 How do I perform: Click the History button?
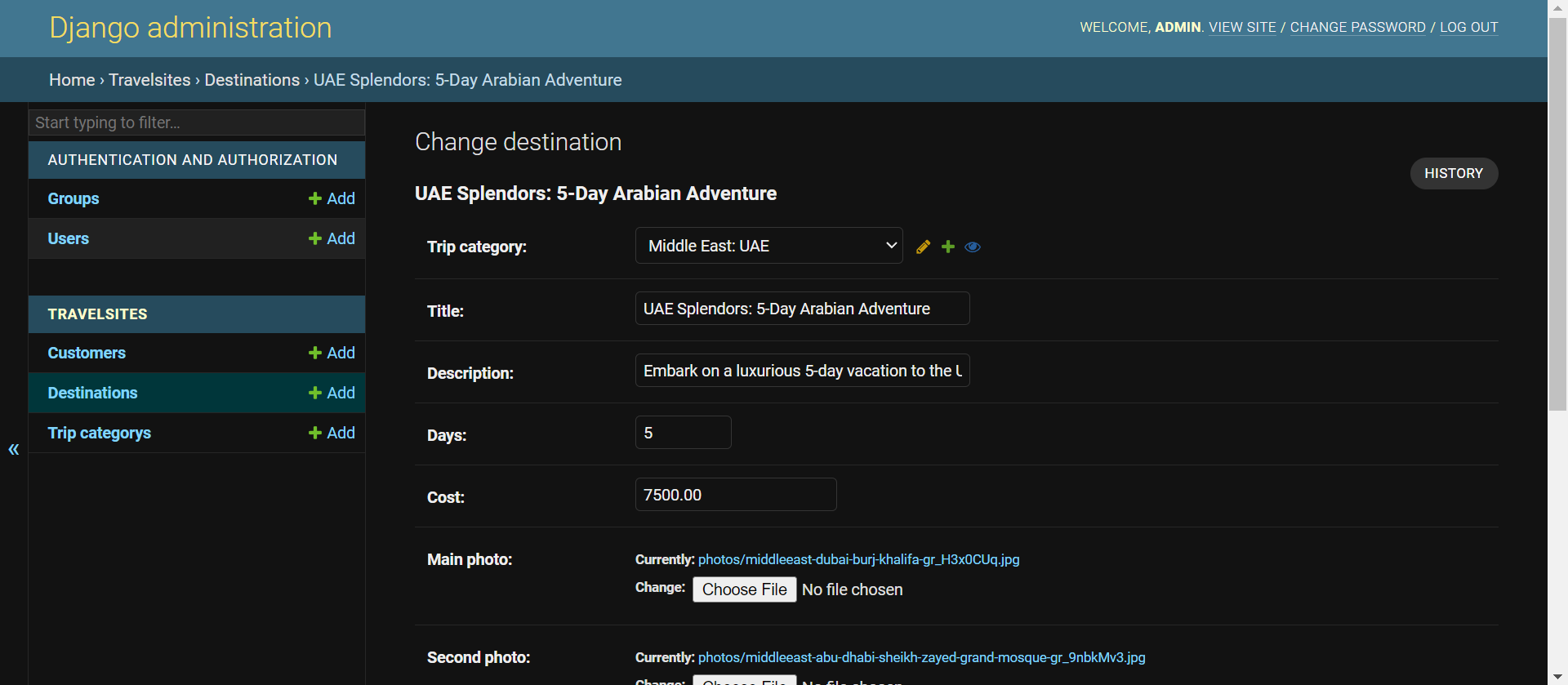(1454, 173)
